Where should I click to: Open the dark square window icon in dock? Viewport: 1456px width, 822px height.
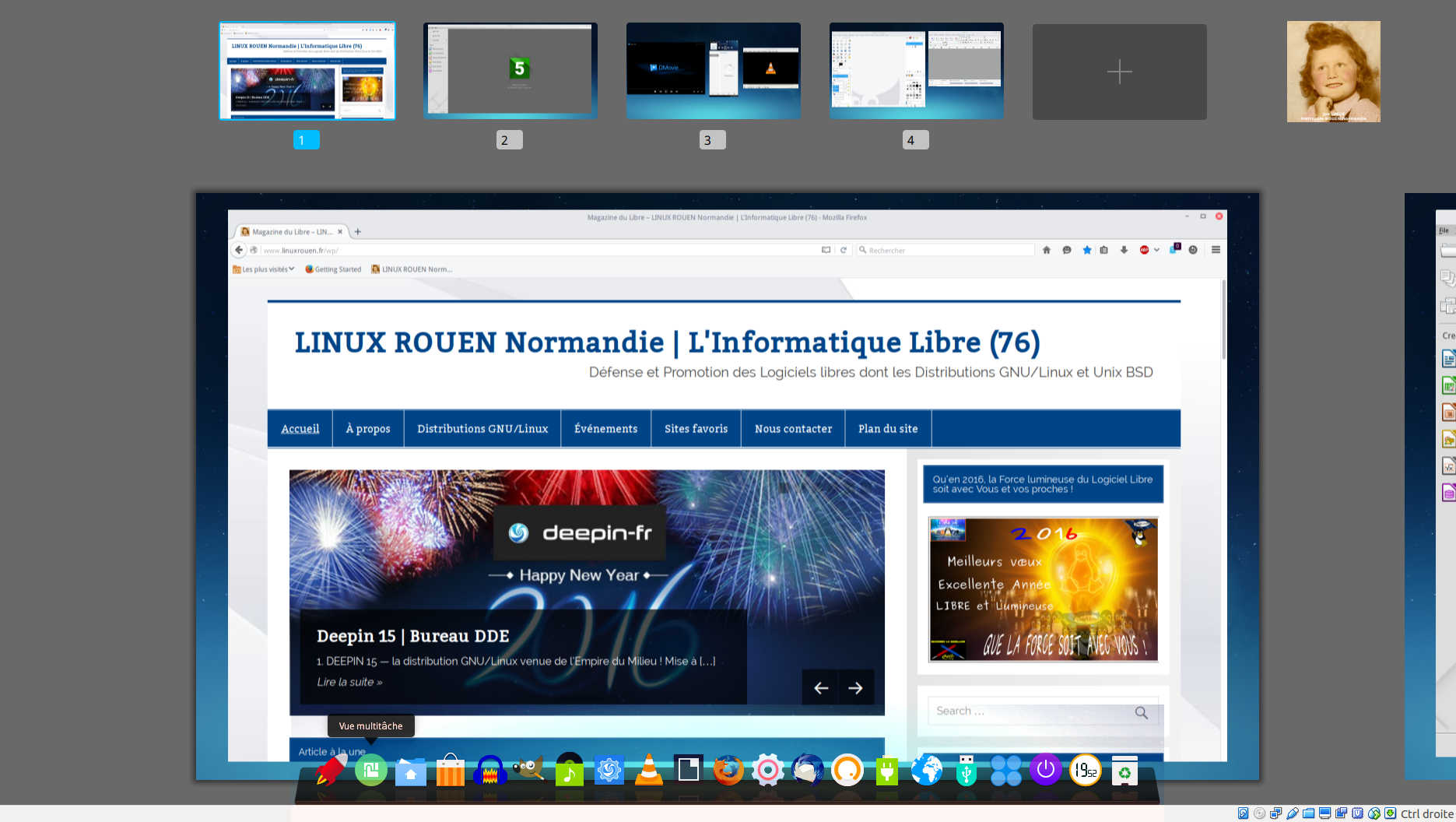pyautogui.click(x=689, y=770)
